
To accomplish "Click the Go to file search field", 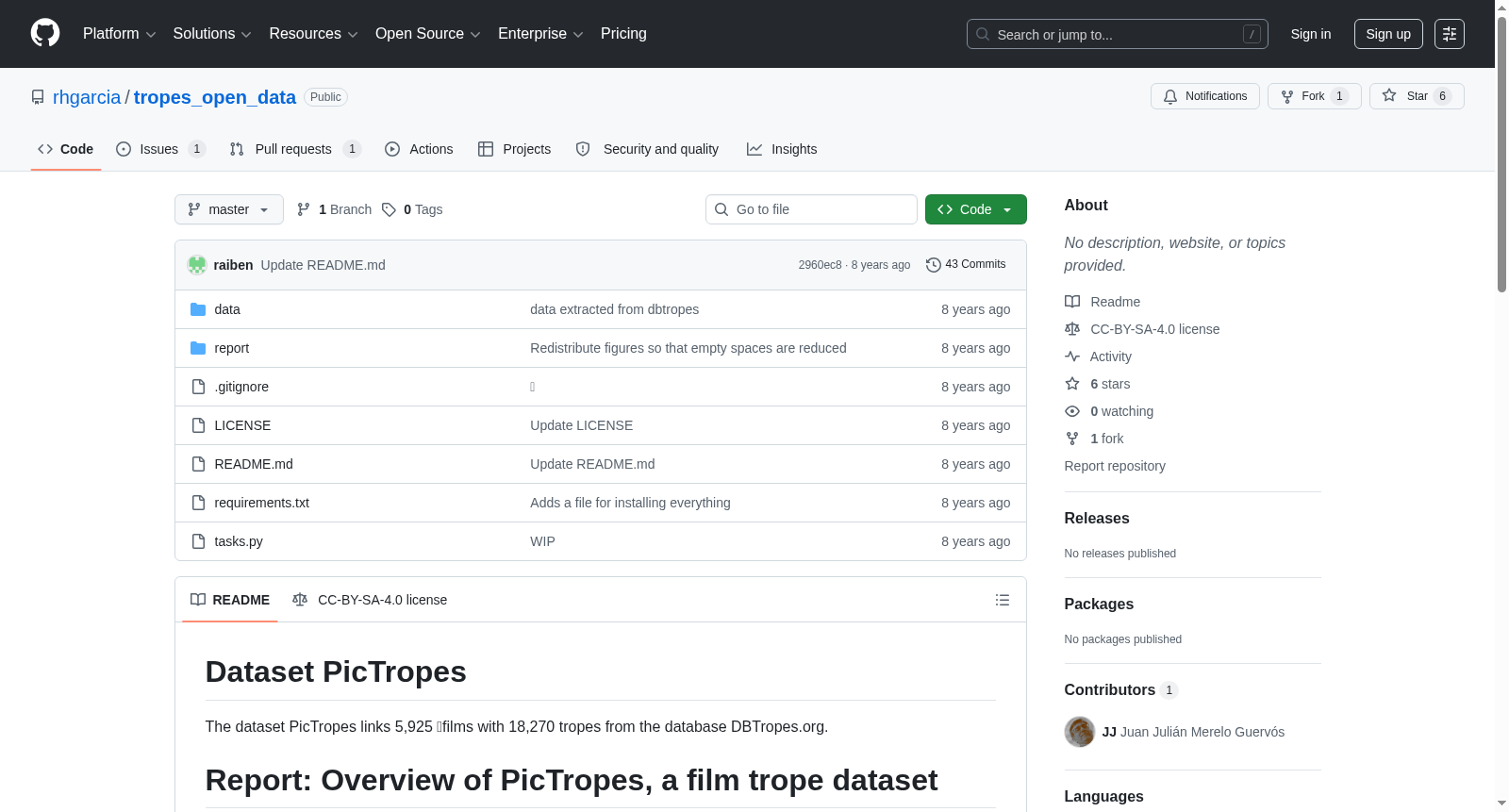I will (811, 209).
